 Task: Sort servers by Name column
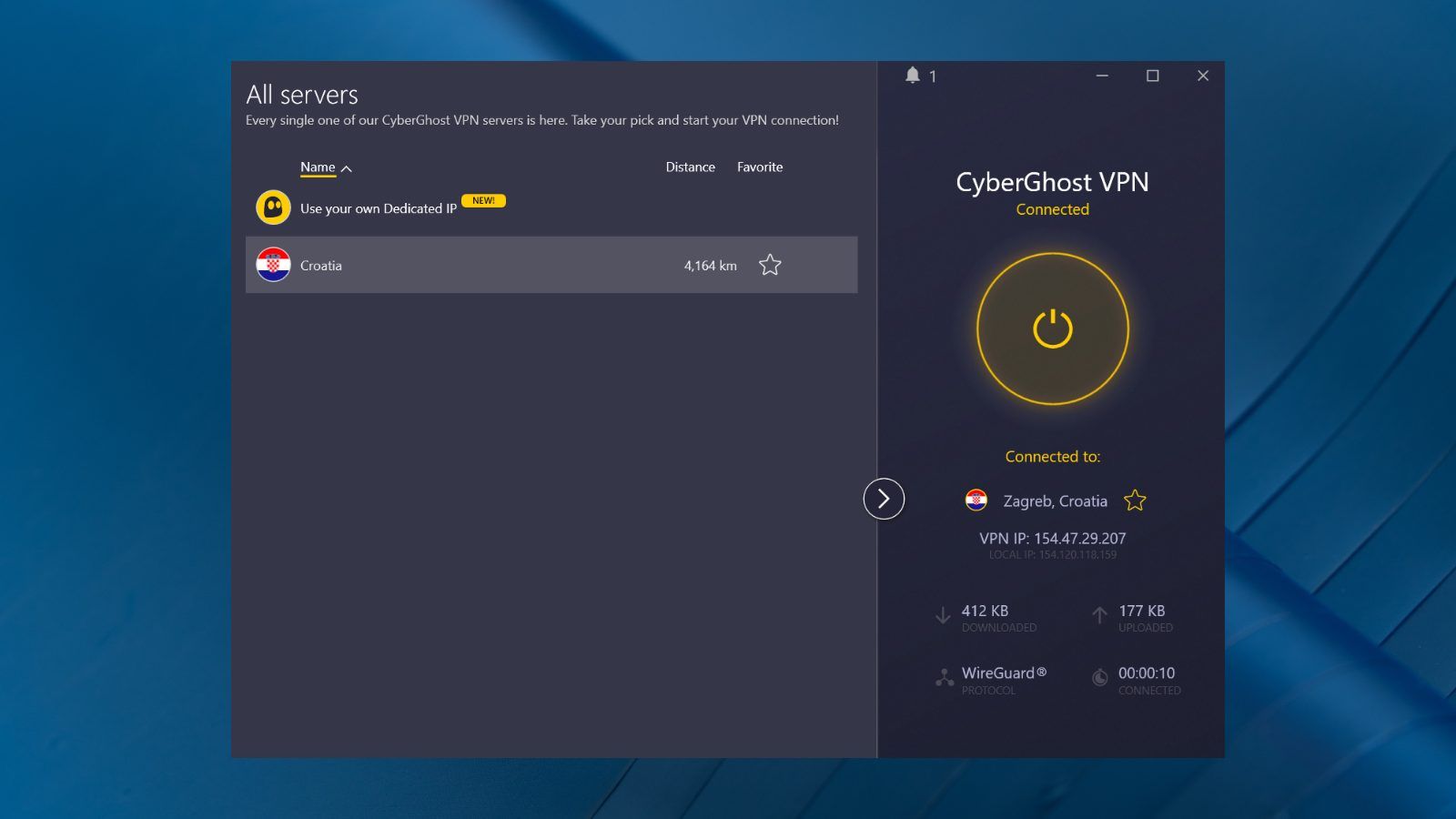(x=326, y=167)
